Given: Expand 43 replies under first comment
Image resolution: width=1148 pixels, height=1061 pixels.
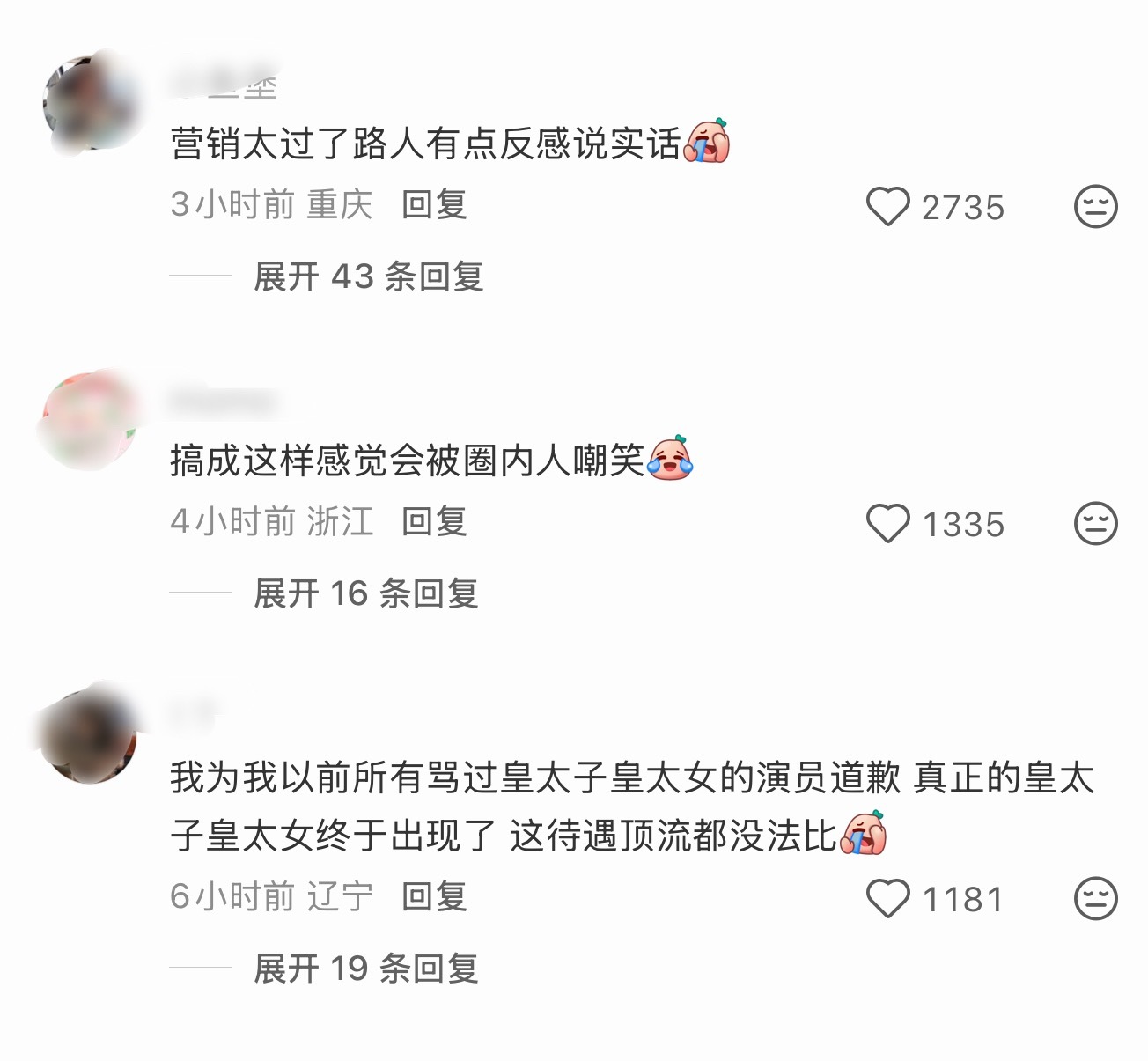Looking at the screenshot, I should coord(368,276).
